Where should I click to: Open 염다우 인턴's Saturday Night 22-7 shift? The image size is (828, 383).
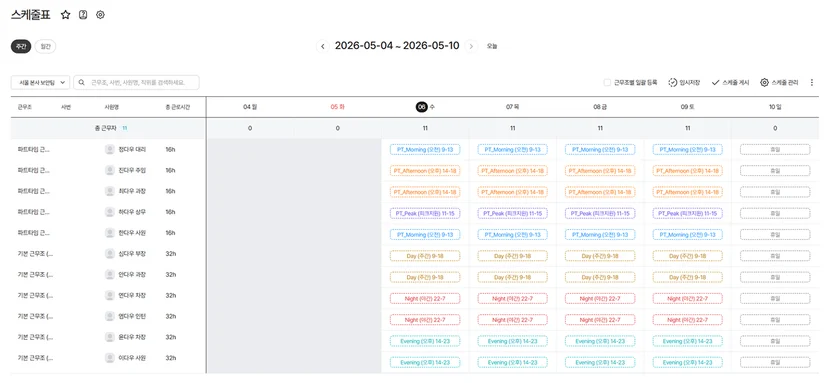[x=688, y=320]
